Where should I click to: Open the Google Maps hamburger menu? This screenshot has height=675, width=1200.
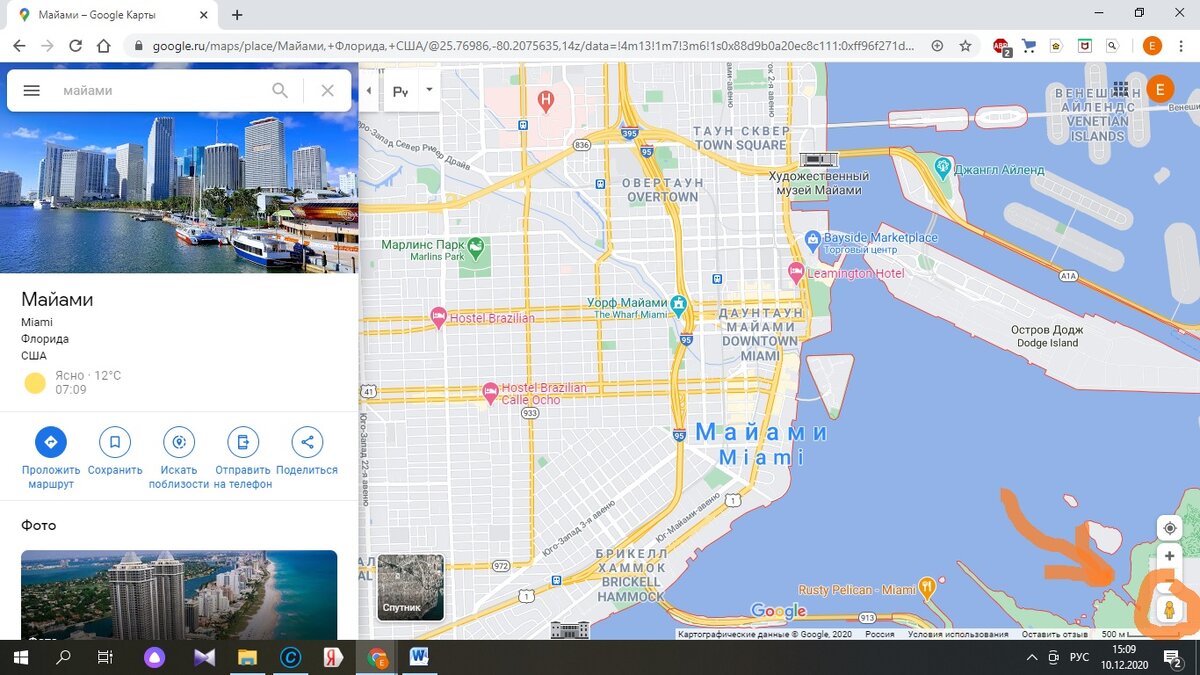point(31,90)
